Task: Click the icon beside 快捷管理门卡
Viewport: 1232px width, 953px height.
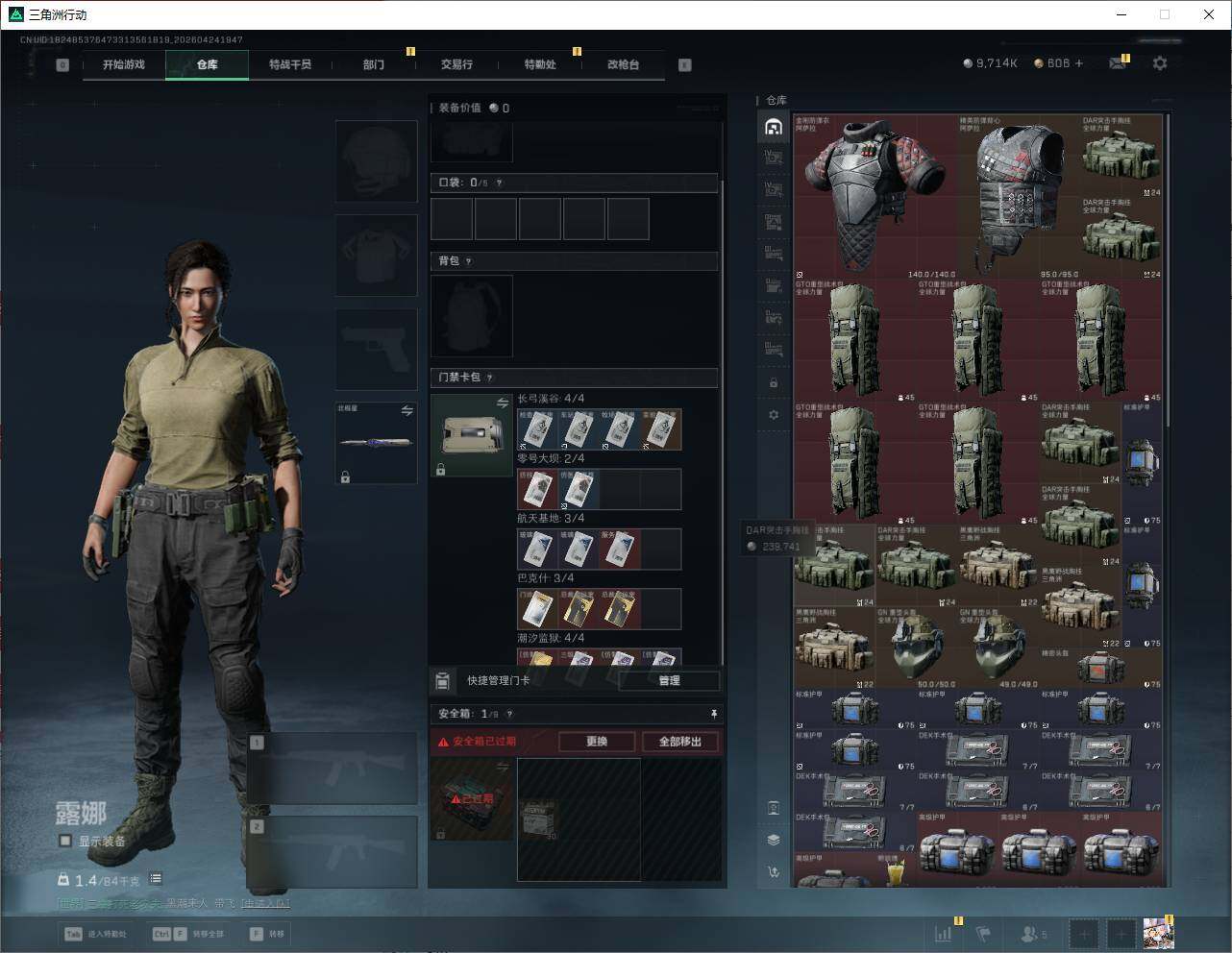Action: point(442,681)
